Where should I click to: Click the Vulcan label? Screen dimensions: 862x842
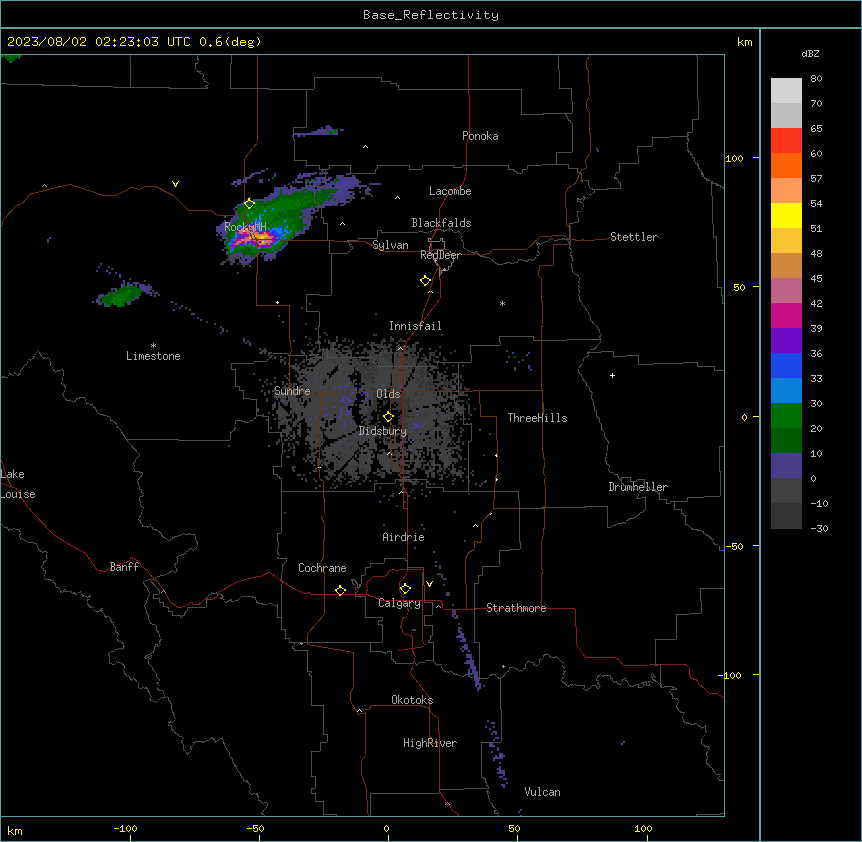(x=542, y=792)
